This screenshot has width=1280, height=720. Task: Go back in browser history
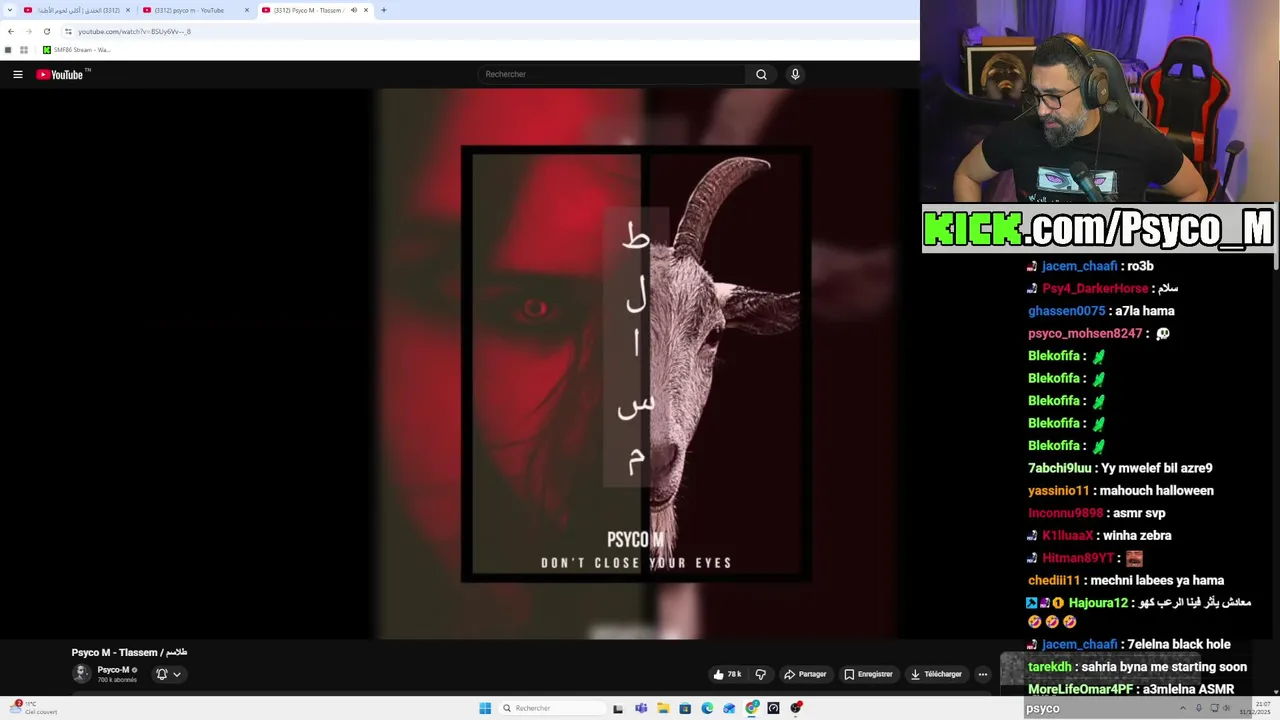point(10,31)
